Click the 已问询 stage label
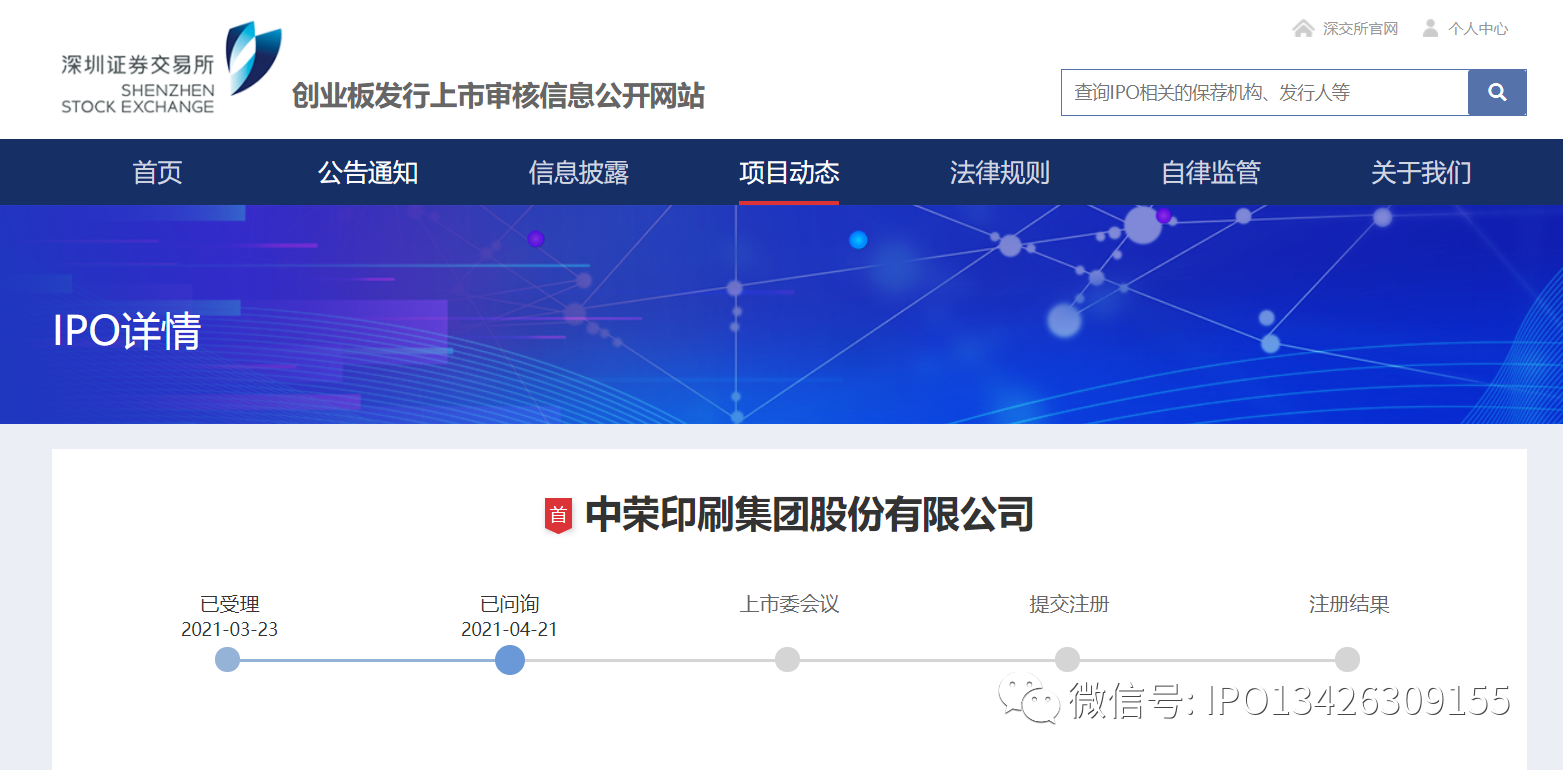The image size is (1563, 770). coord(510,604)
